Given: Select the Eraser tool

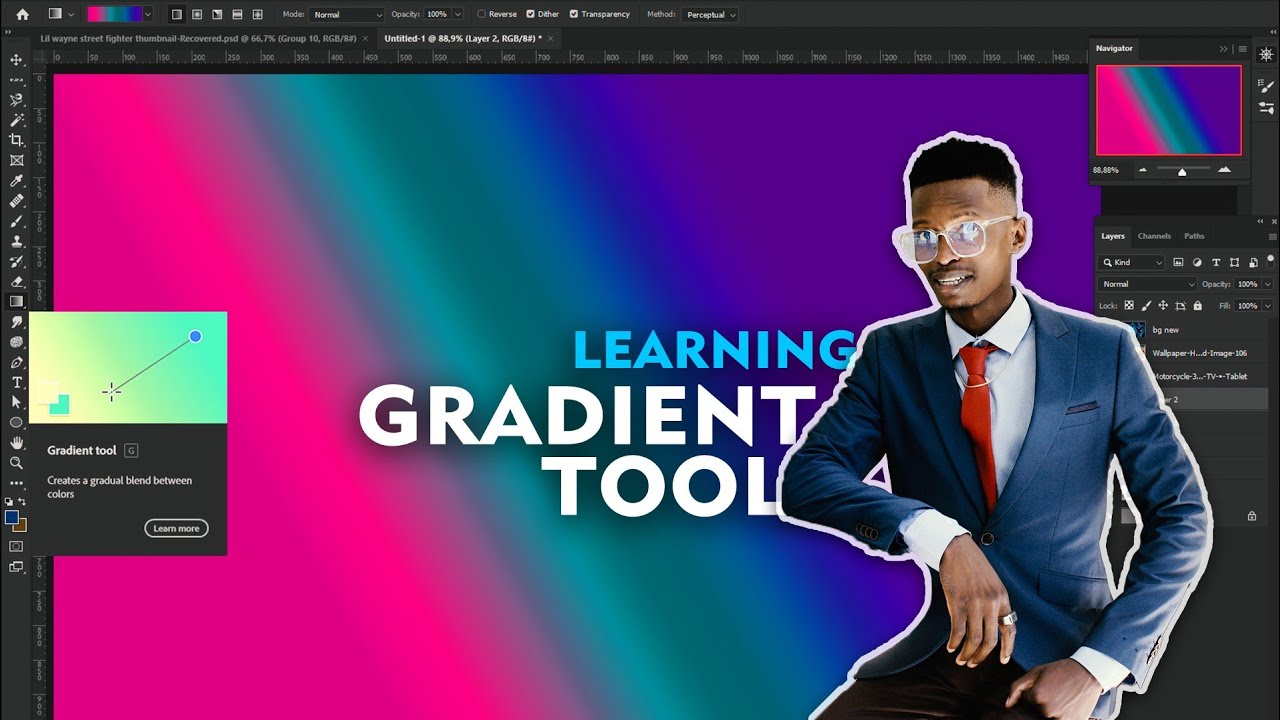Looking at the screenshot, I should tap(16, 282).
